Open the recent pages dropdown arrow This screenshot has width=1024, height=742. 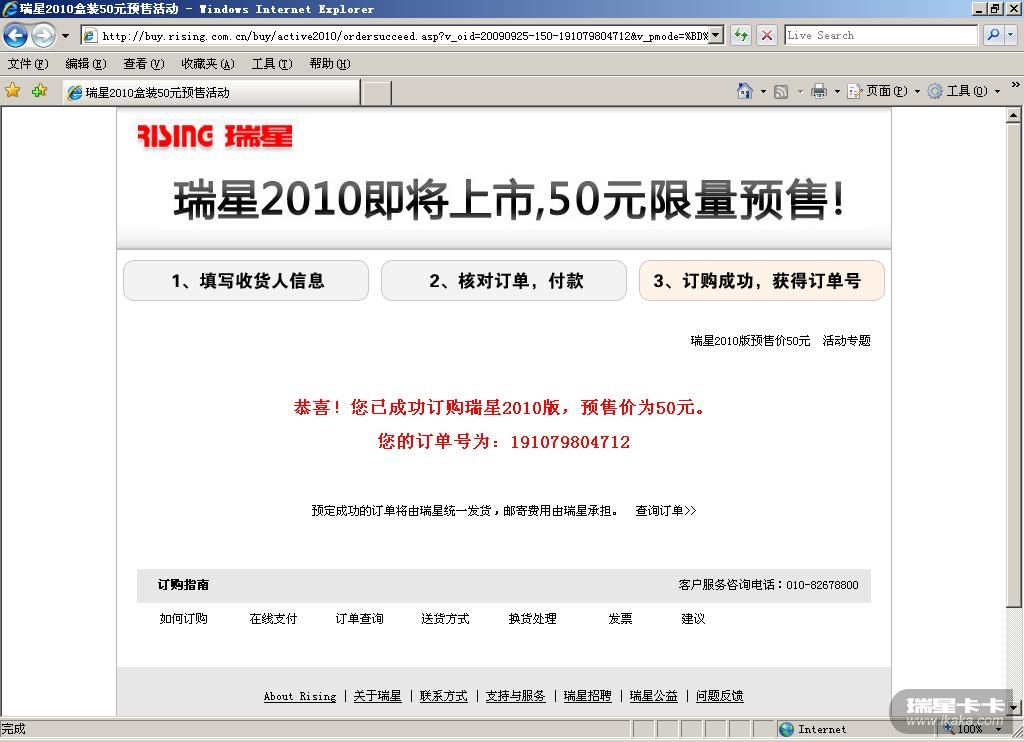(65, 36)
